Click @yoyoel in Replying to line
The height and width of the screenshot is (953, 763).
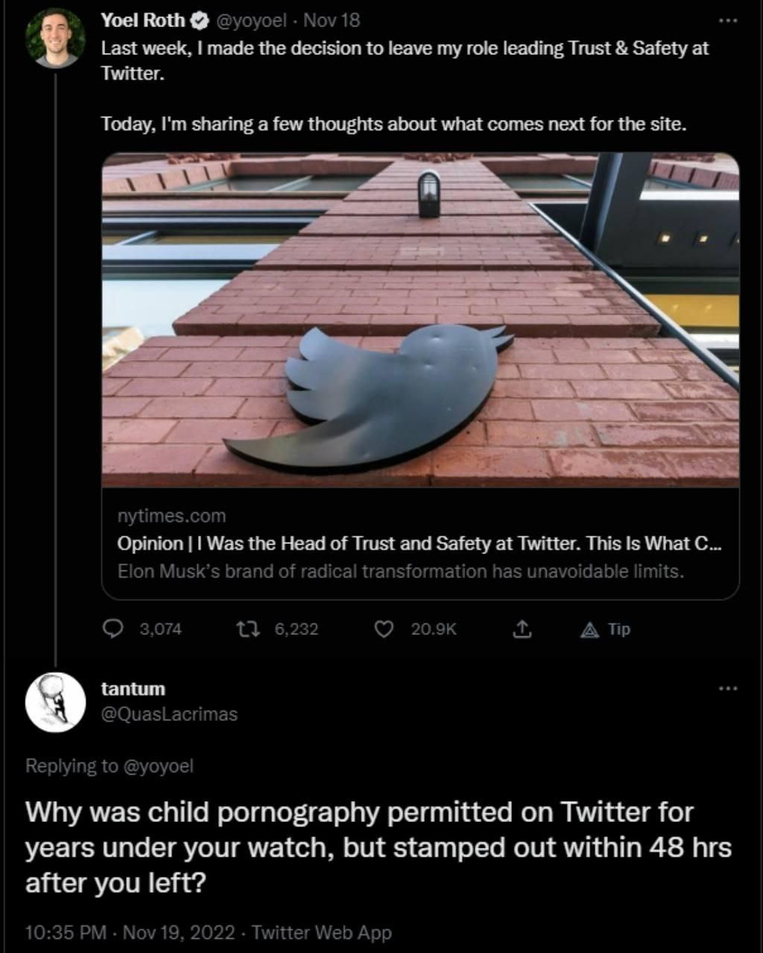click(158, 767)
